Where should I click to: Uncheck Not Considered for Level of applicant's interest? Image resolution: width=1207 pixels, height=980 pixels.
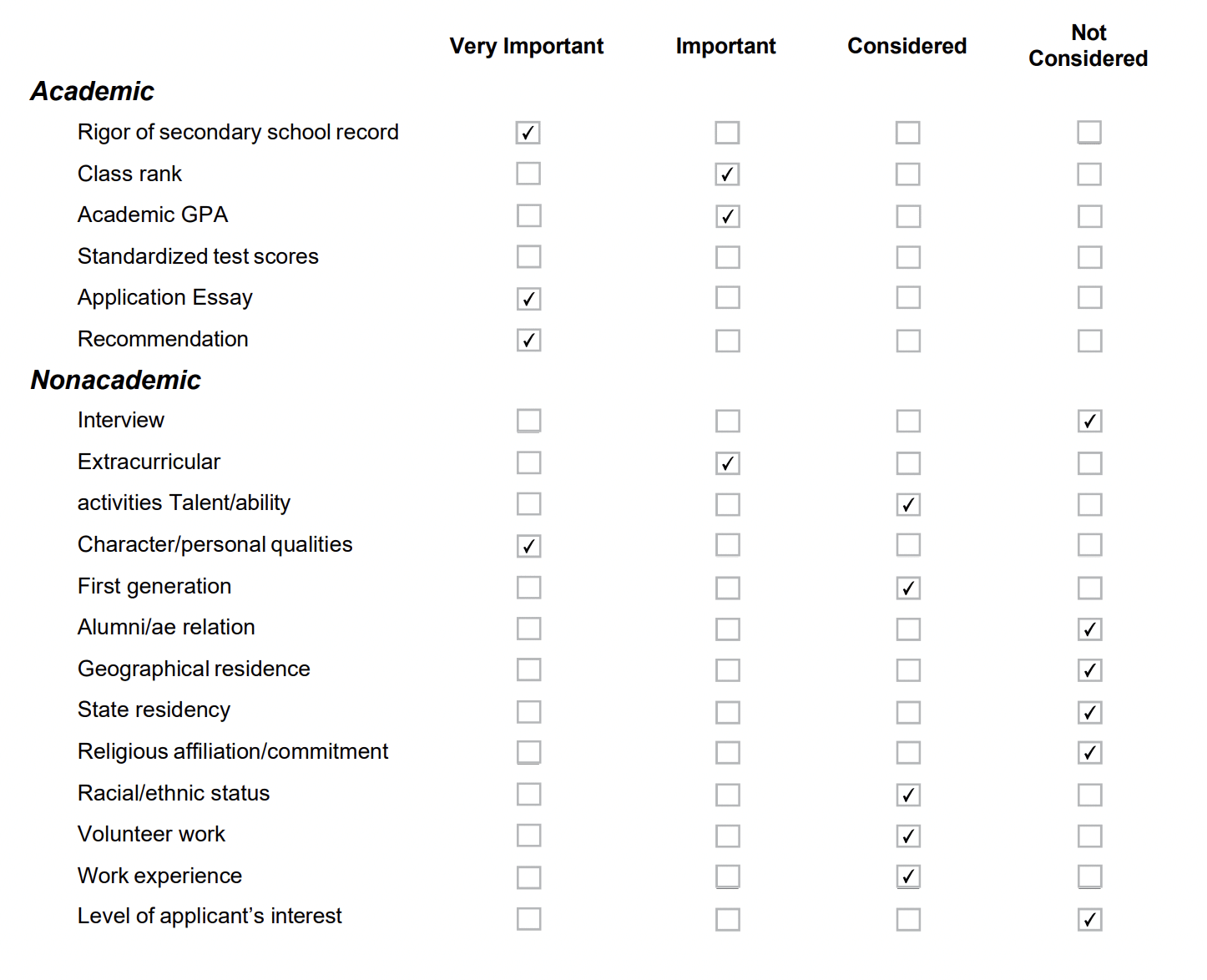(1089, 919)
